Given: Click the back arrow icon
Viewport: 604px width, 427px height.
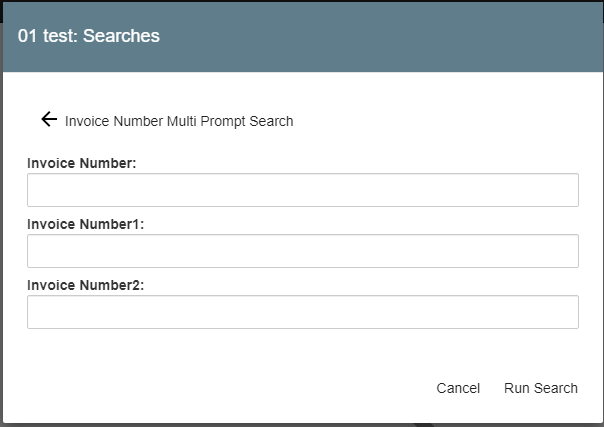Looking at the screenshot, I should (49, 120).
